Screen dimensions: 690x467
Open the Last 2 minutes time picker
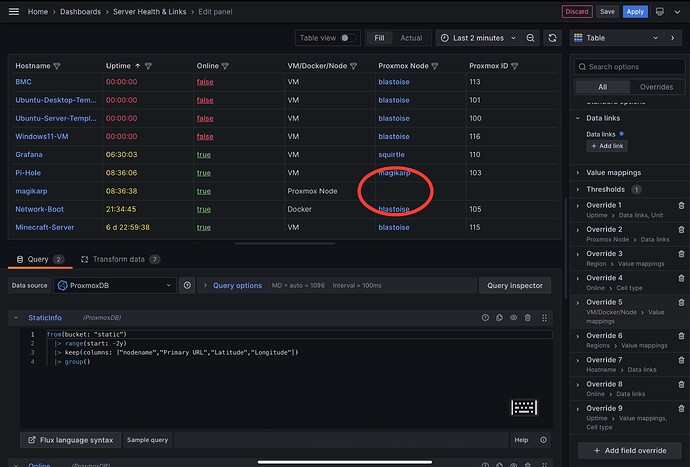(478, 38)
